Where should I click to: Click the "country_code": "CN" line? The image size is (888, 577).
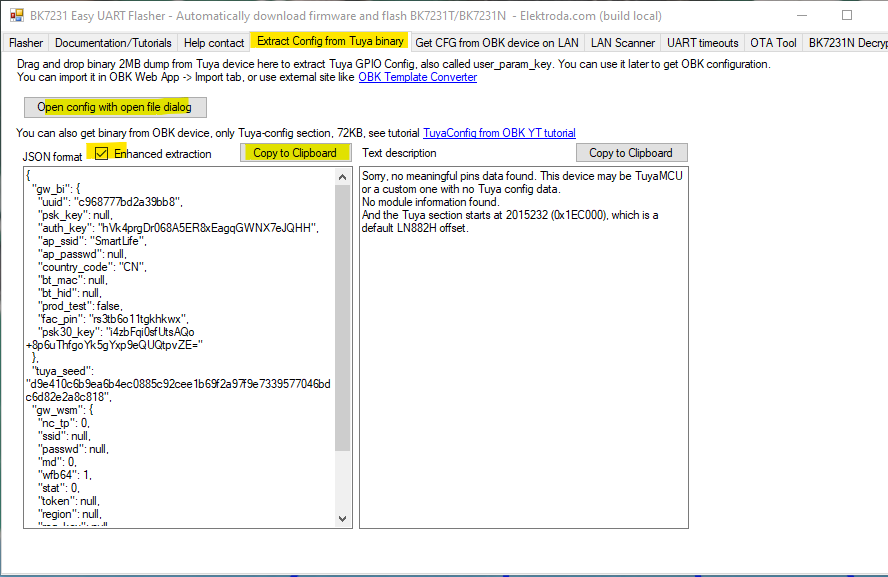92,267
